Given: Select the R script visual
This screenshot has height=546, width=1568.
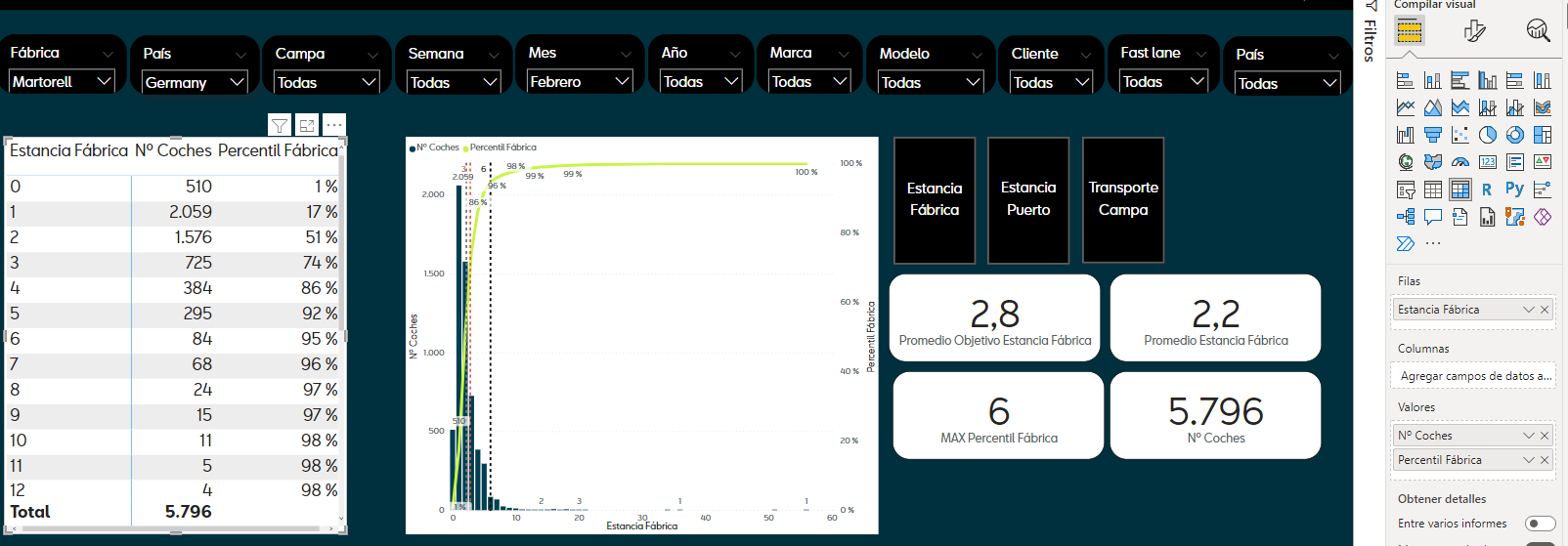Looking at the screenshot, I should point(1488,189).
